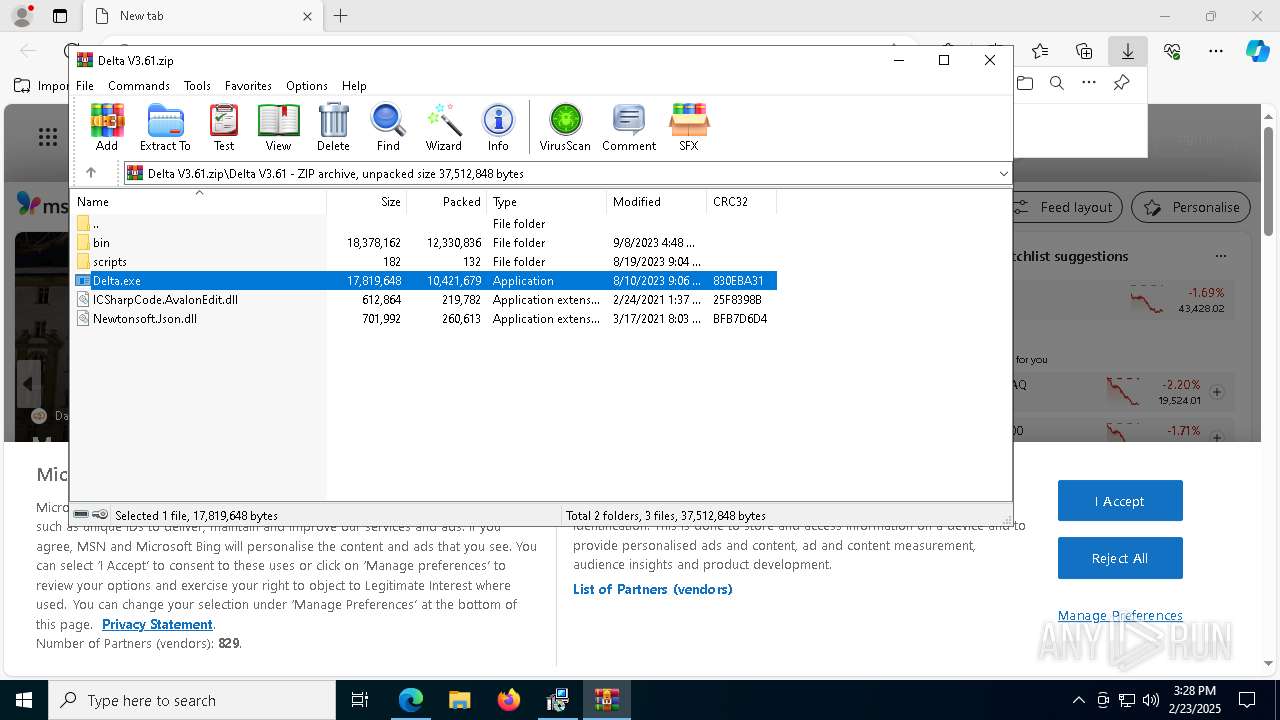Click the taskbar search box
The height and width of the screenshot is (720, 1280).
pos(192,700)
